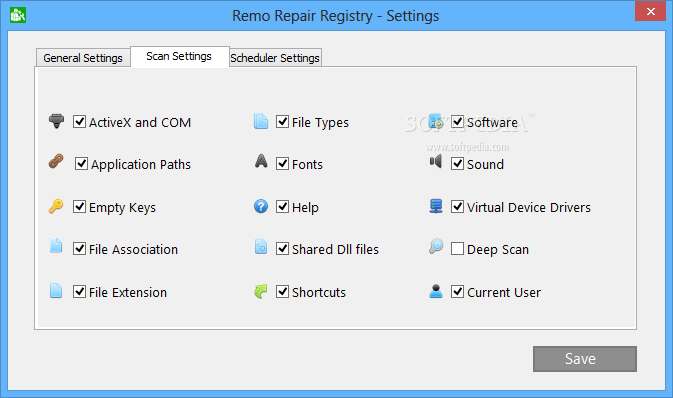Click the Deep Scan magnifier icon

click(x=436, y=246)
